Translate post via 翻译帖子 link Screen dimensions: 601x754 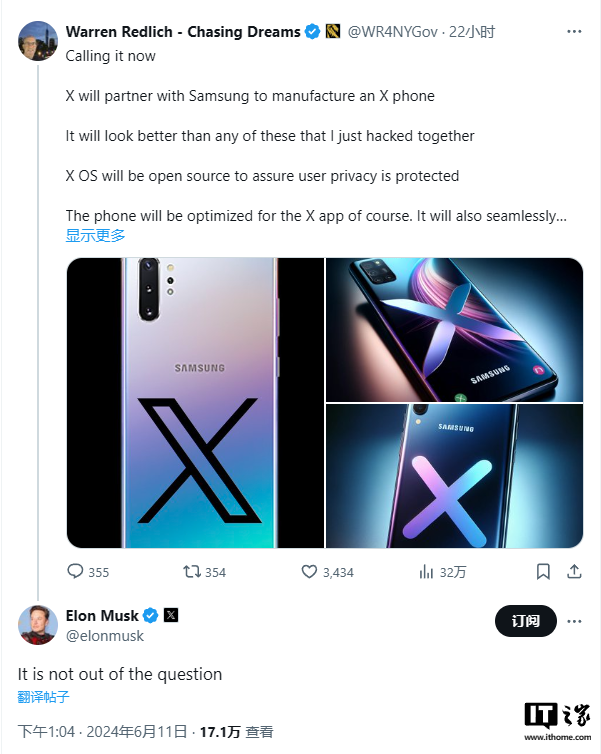click(x=44, y=697)
